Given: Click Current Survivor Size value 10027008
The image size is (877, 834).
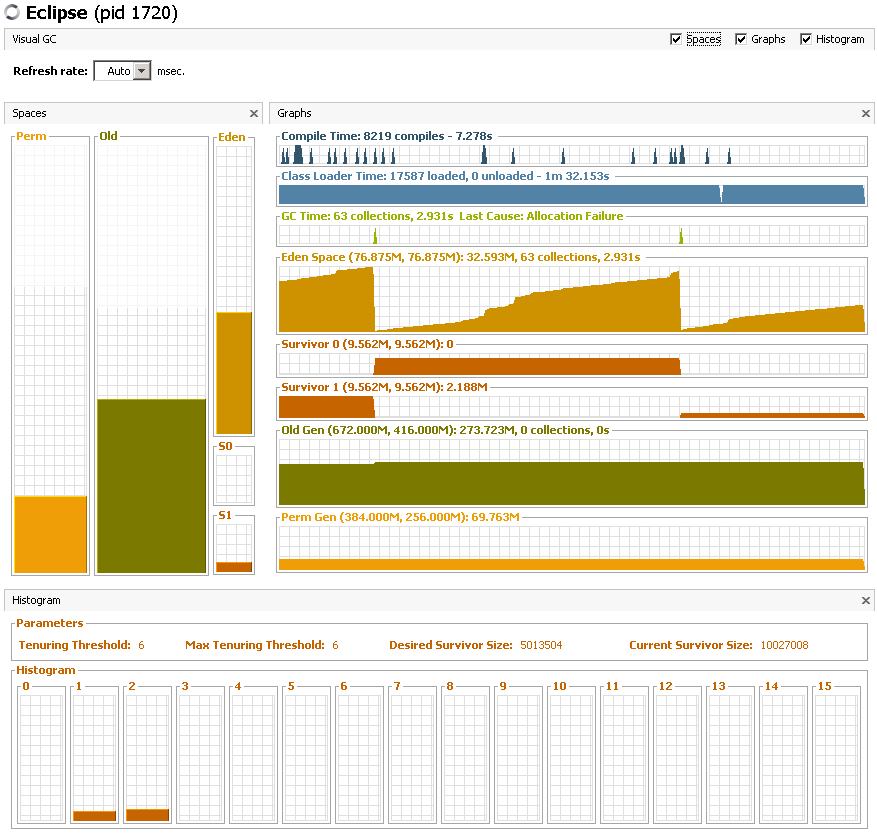Looking at the screenshot, I should pyautogui.click(x=784, y=645).
